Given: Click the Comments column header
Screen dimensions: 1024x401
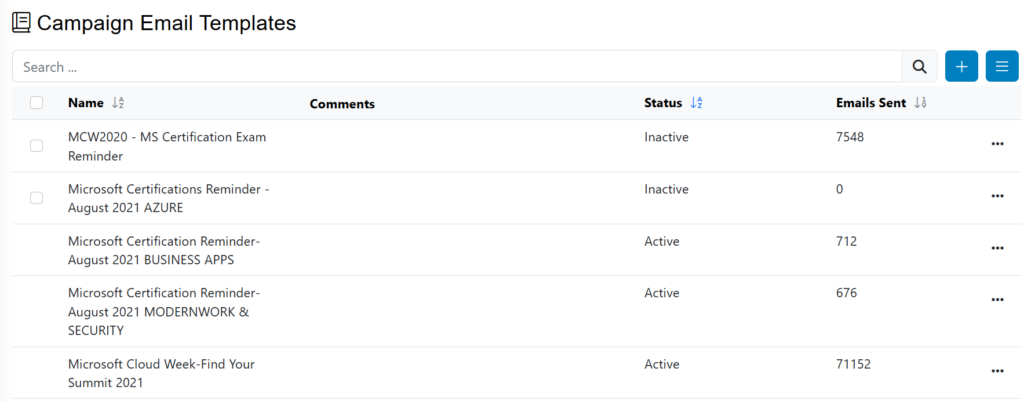Looking at the screenshot, I should (x=342, y=104).
